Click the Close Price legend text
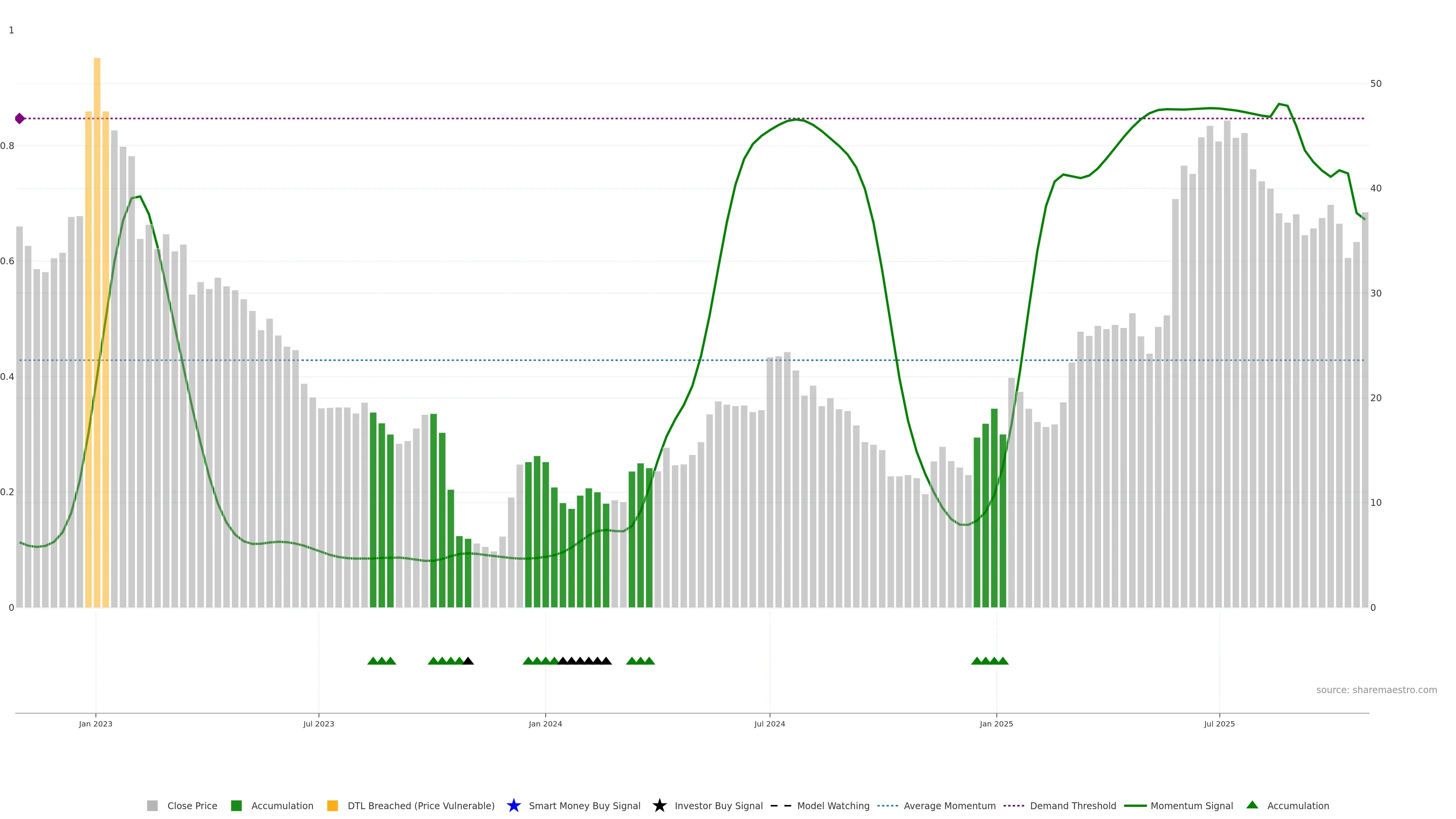The width and height of the screenshot is (1456, 819). 192,805
